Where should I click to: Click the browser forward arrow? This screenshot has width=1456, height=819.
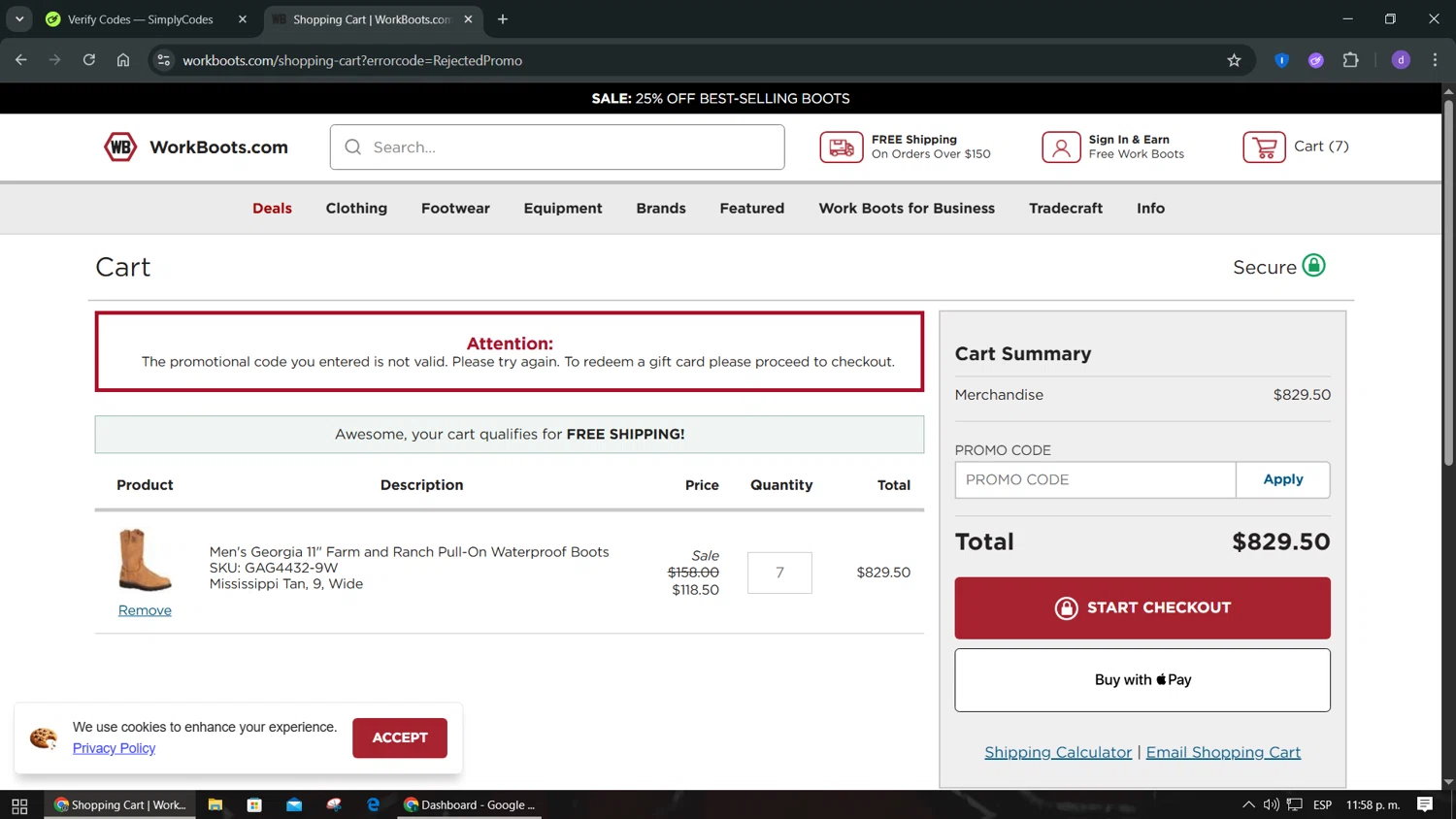pyautogui.click(x=54, y=60)
